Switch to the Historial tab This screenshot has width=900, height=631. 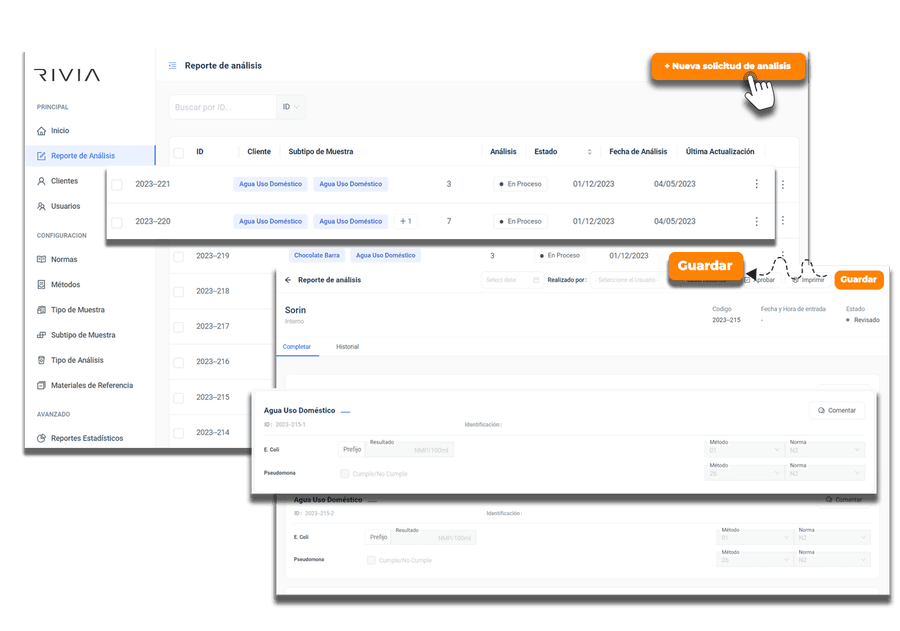coord(347,347)
